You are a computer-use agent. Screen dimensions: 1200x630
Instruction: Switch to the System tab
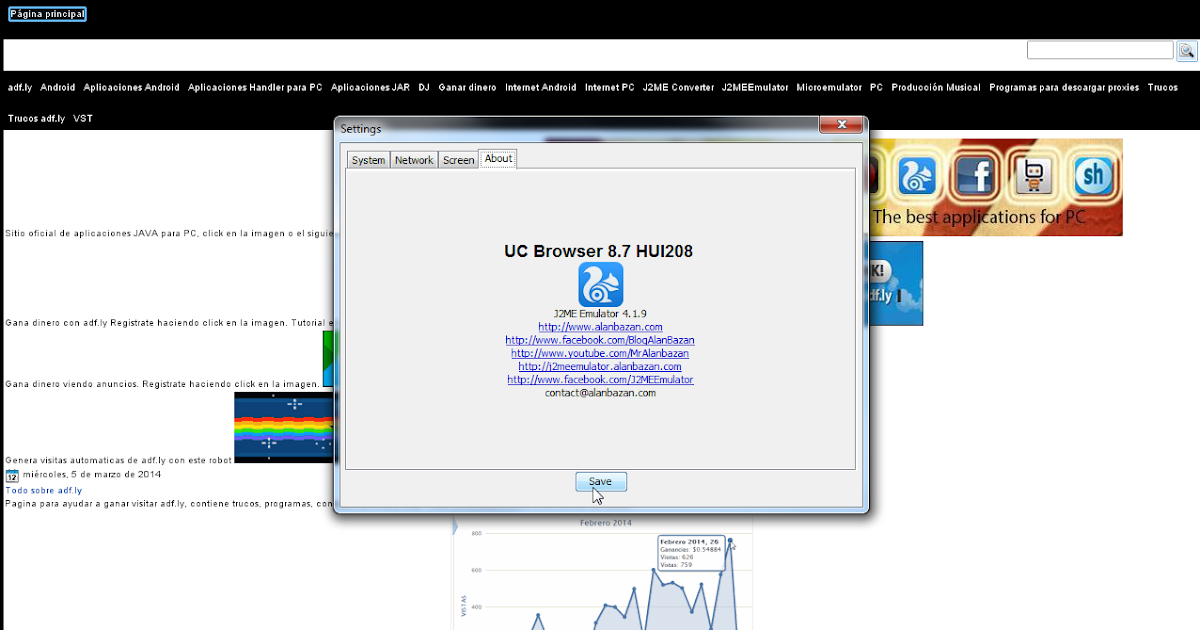click(368, 160)
